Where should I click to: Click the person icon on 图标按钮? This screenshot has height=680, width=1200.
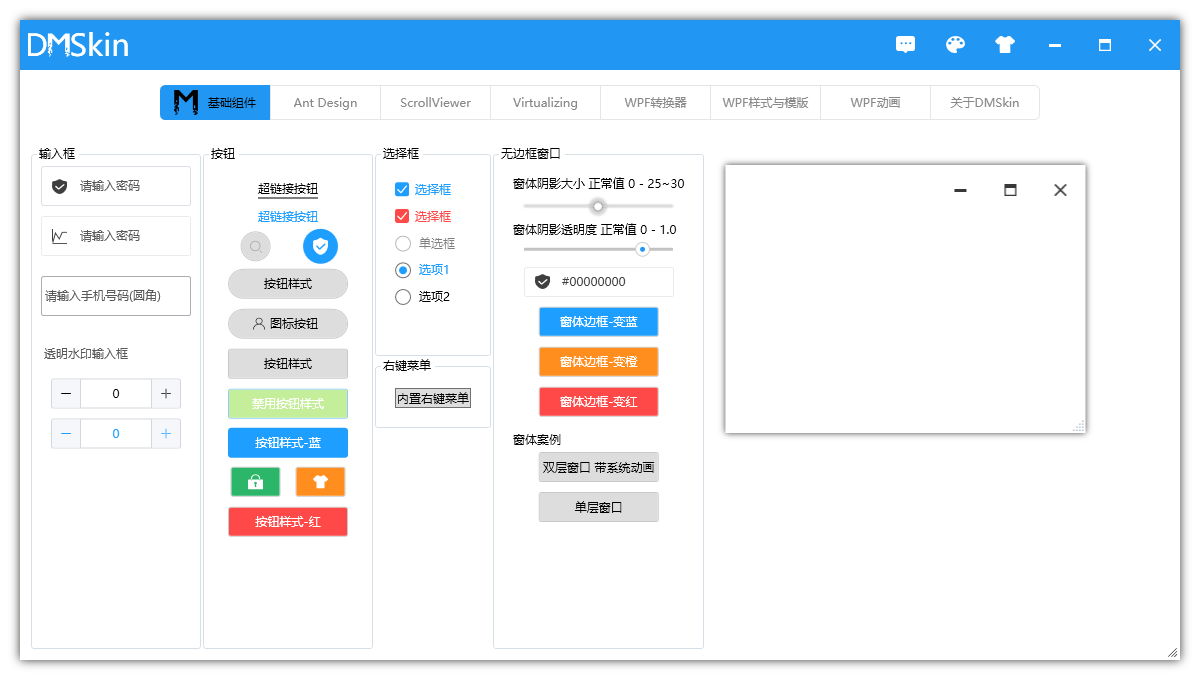point(260,323)
